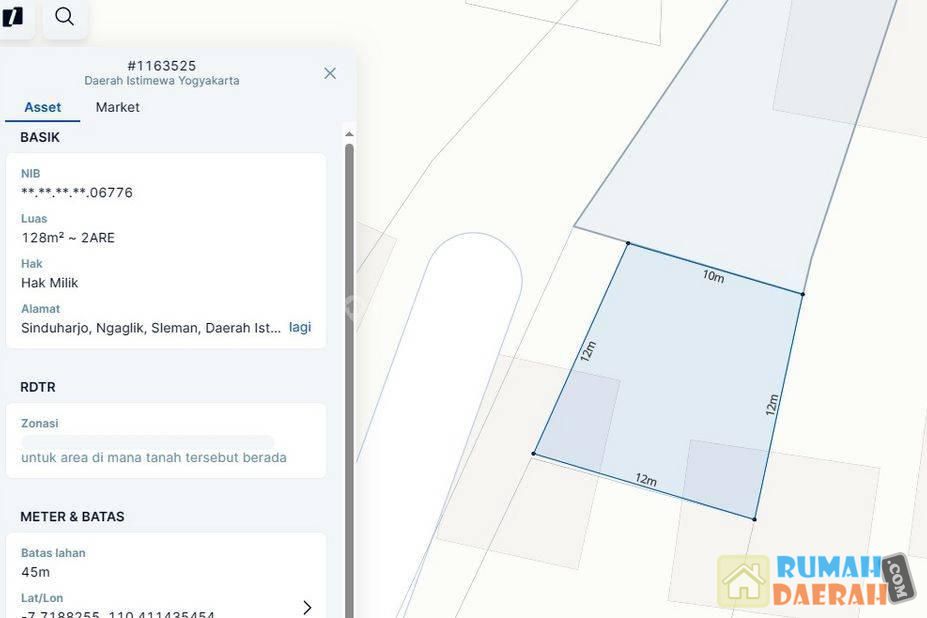Switch to the Market tab

click(x=117, y=107)
